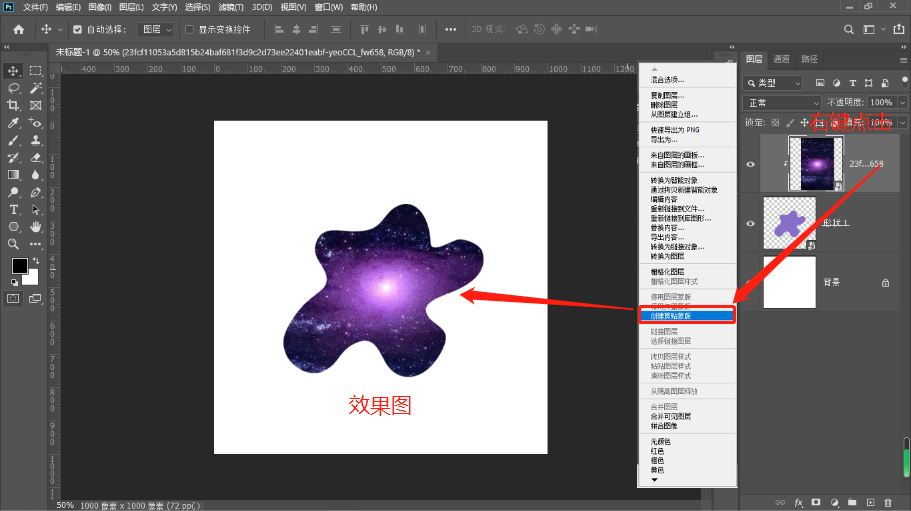Open the Layers panel hamburger menu

(x=903, y=60)
